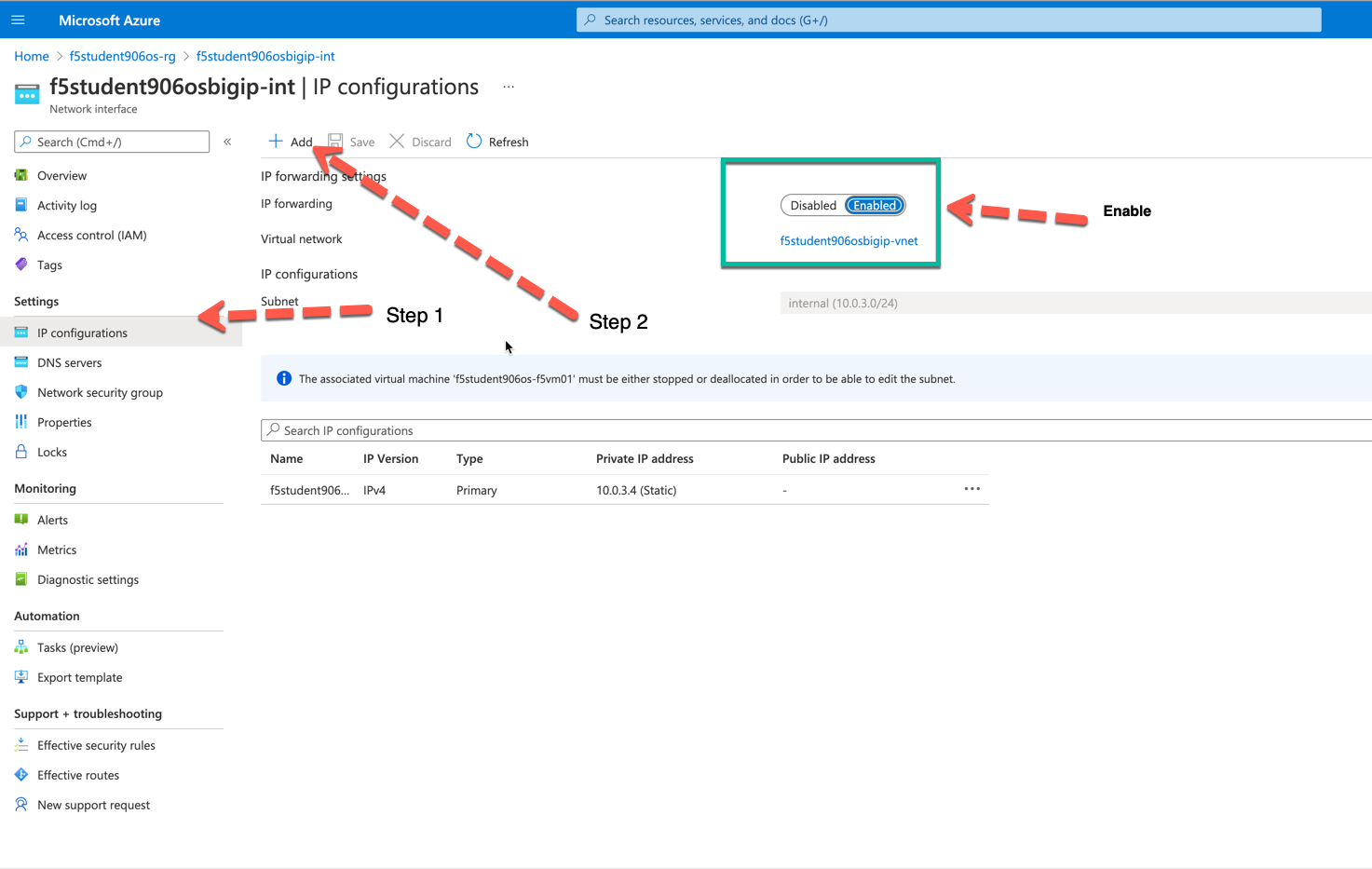Screen dimensions: 1372x869
Task: Navigate to f5student906os-rg breadcrumb
Action: tap(123, 56)
